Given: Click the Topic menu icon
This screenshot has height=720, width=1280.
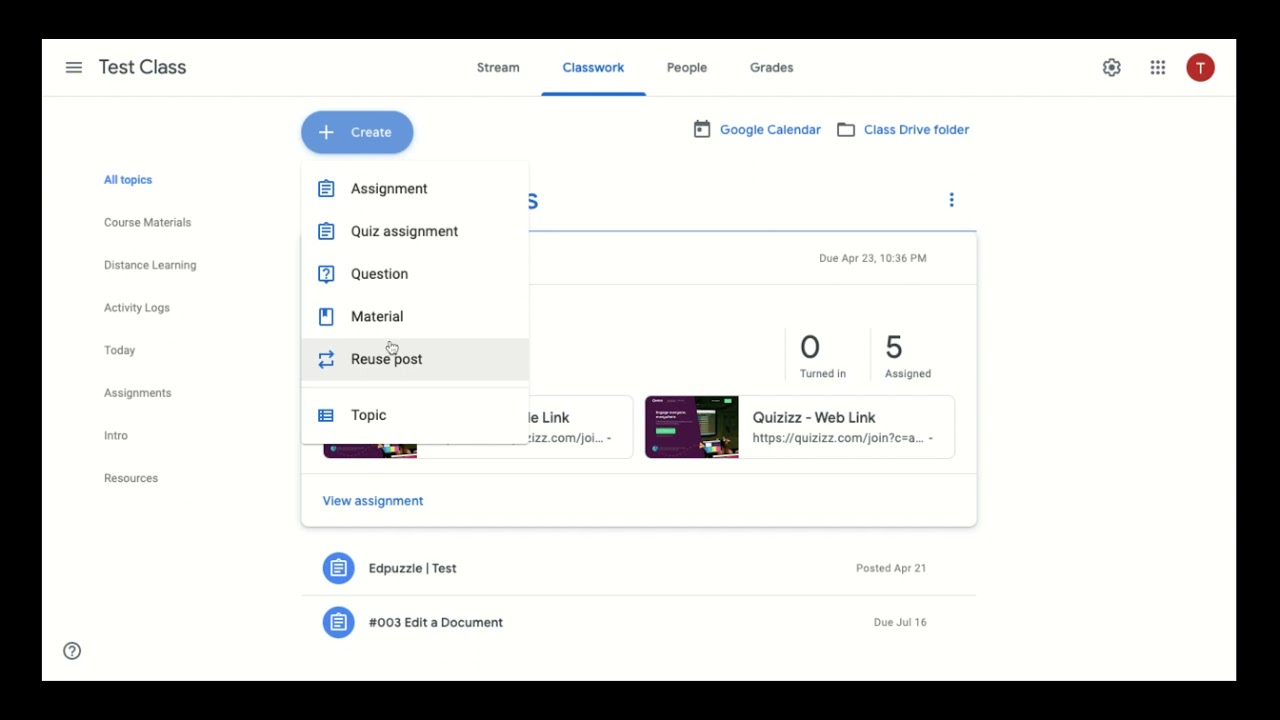Looking at the screenshot, I should pos(326,415).
